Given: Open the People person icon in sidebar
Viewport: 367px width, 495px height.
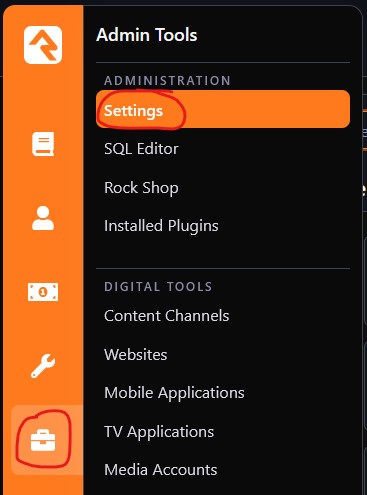Looking at the screenshot, I should (43, 218).
